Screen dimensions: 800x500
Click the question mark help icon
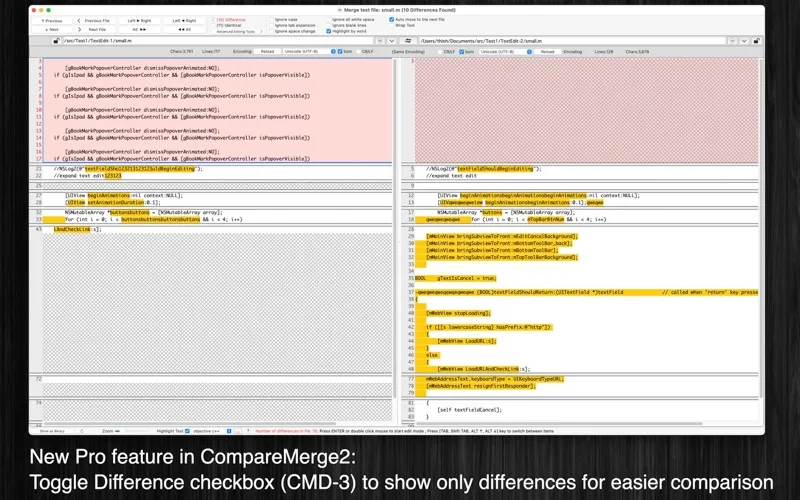coord(248,431)
